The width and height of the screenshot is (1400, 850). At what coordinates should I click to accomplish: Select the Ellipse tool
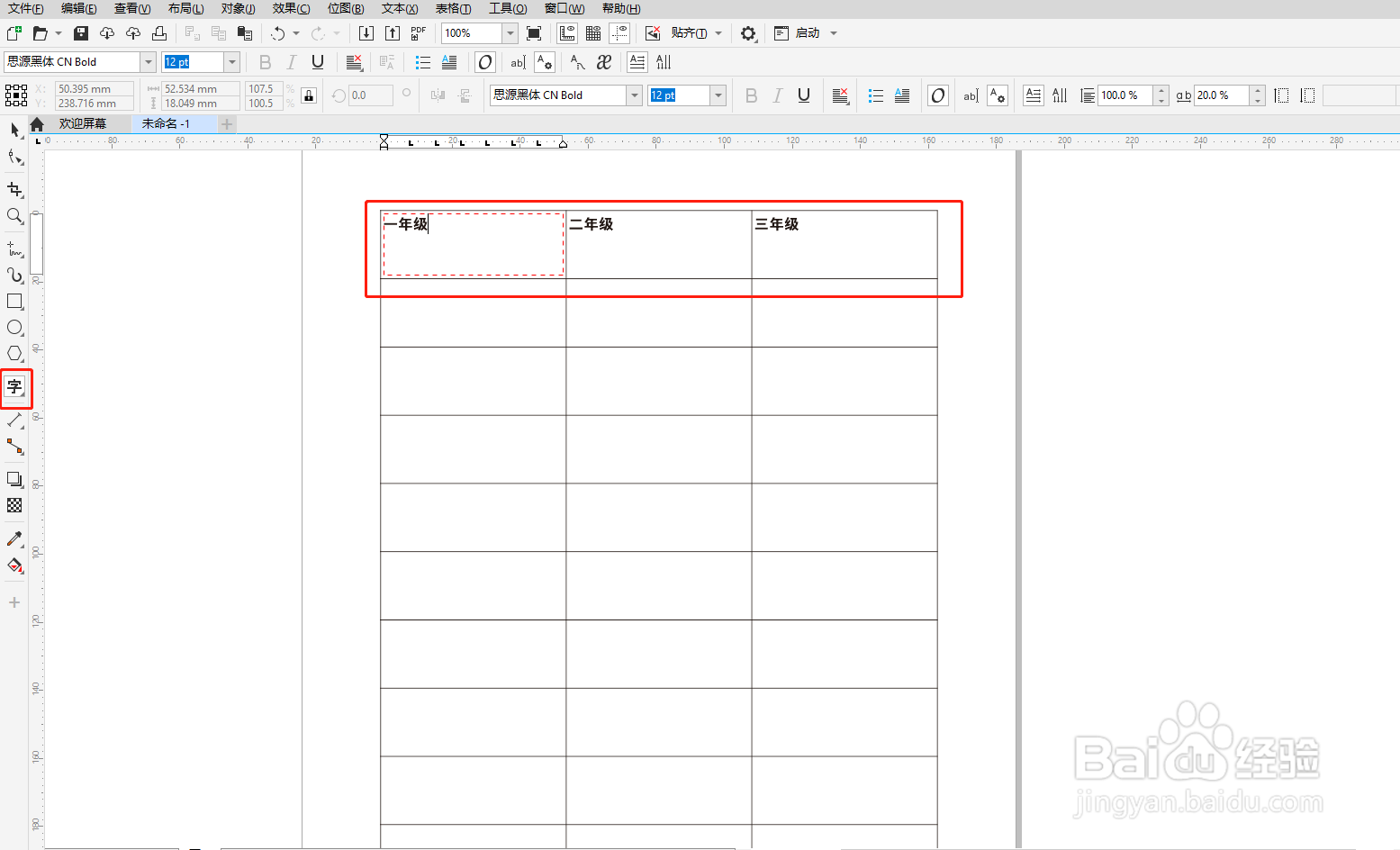[14, 328]
